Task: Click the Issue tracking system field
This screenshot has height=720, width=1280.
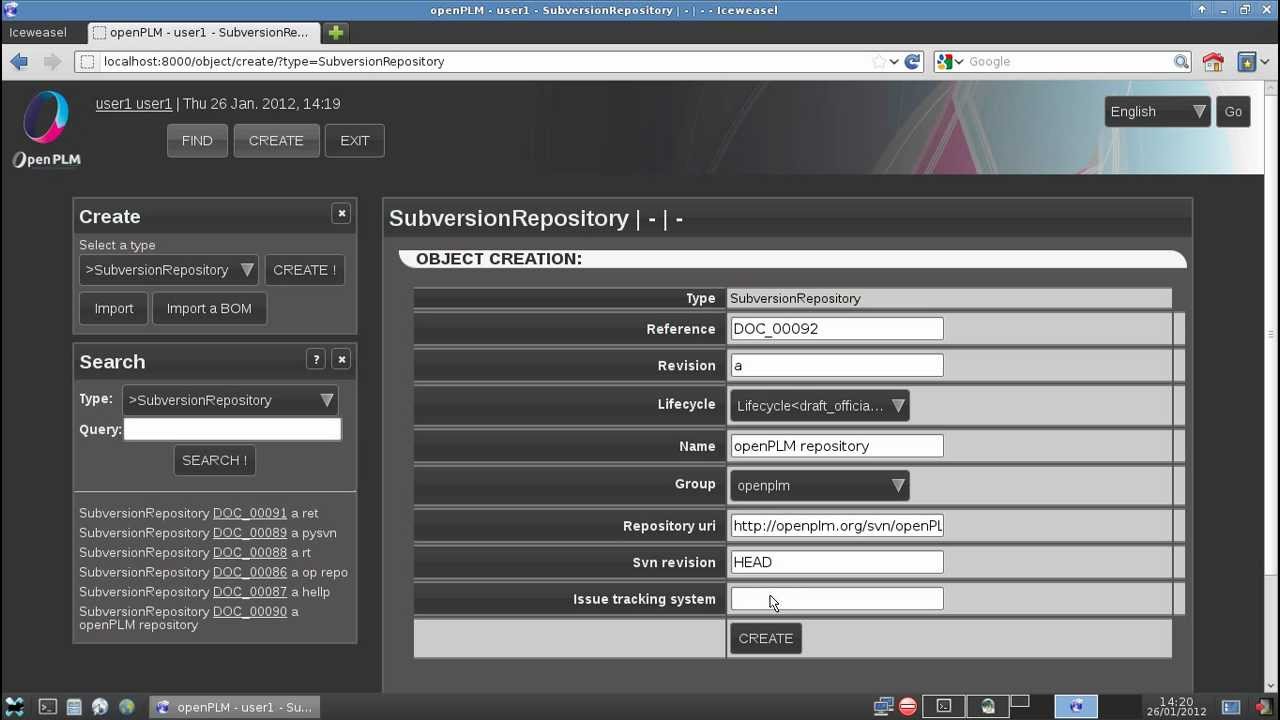Action: [837, 599]
